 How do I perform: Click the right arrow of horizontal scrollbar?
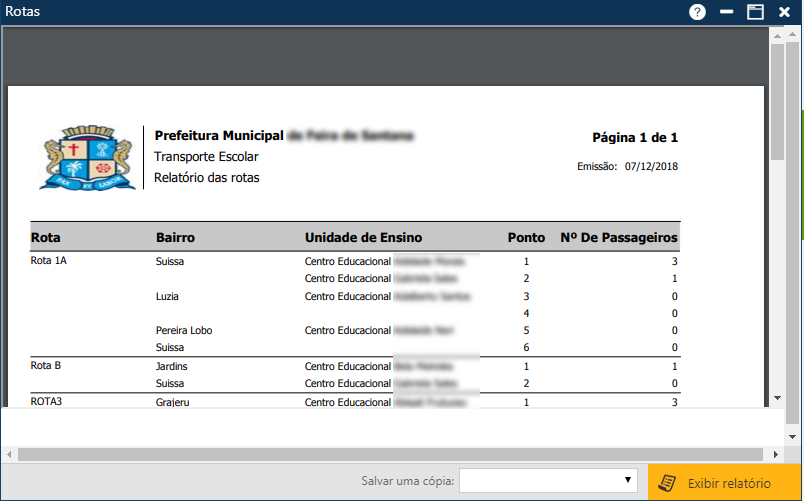[x=776, y=454]
